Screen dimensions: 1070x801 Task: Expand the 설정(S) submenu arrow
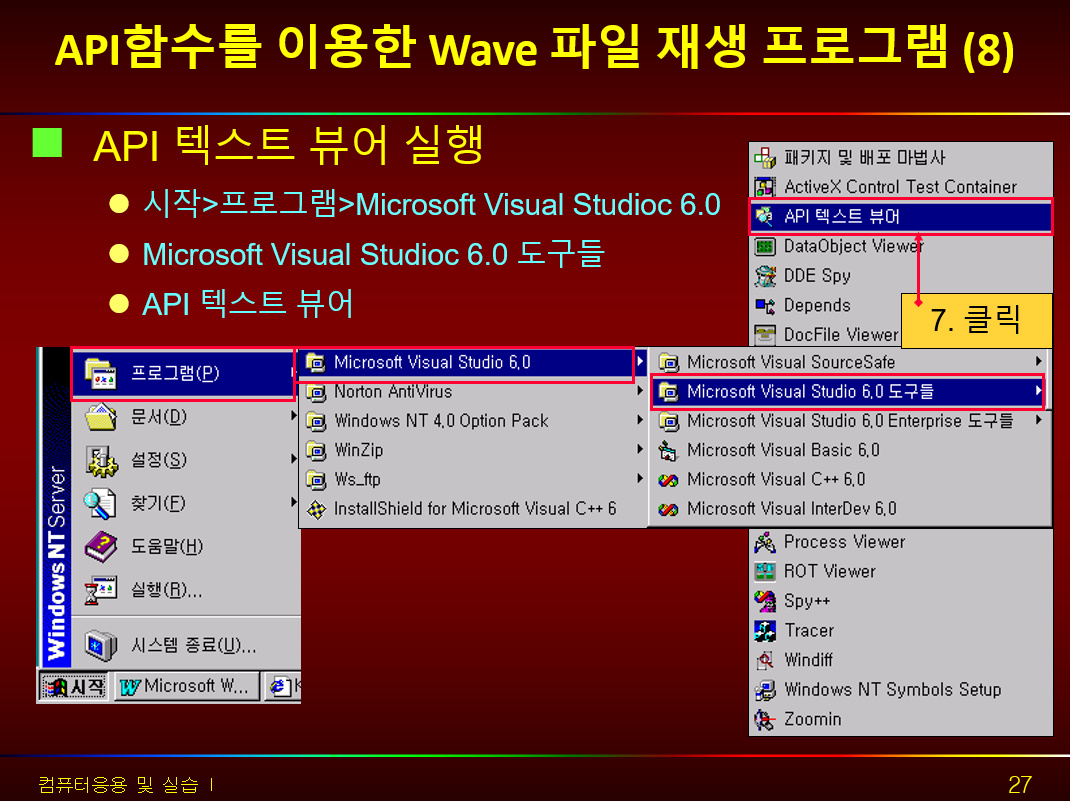pyautogui.click(x=293, y=458)
